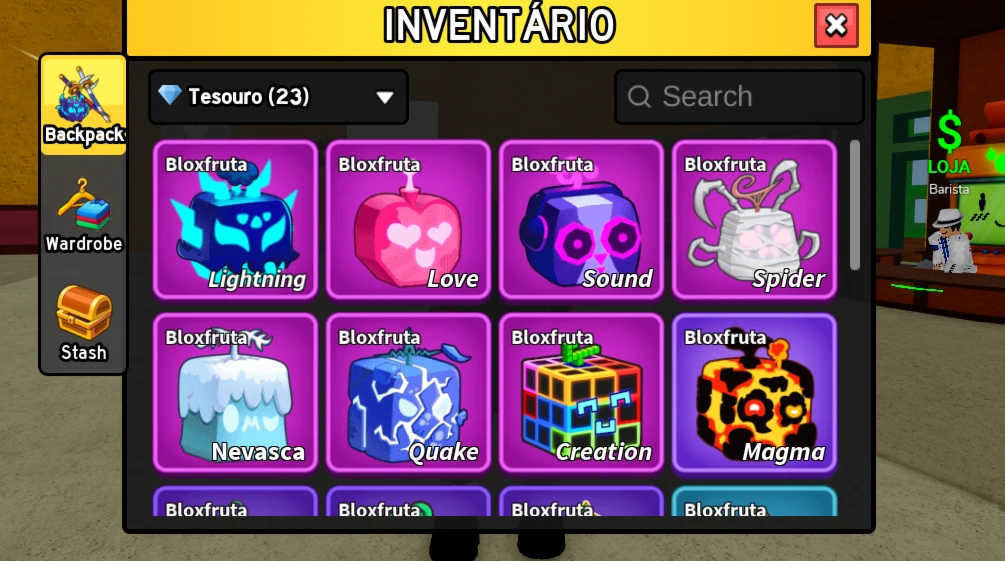Open the green LOJA shop button
This screenshot has width=1005, height=561.
[x=949, y=144]
